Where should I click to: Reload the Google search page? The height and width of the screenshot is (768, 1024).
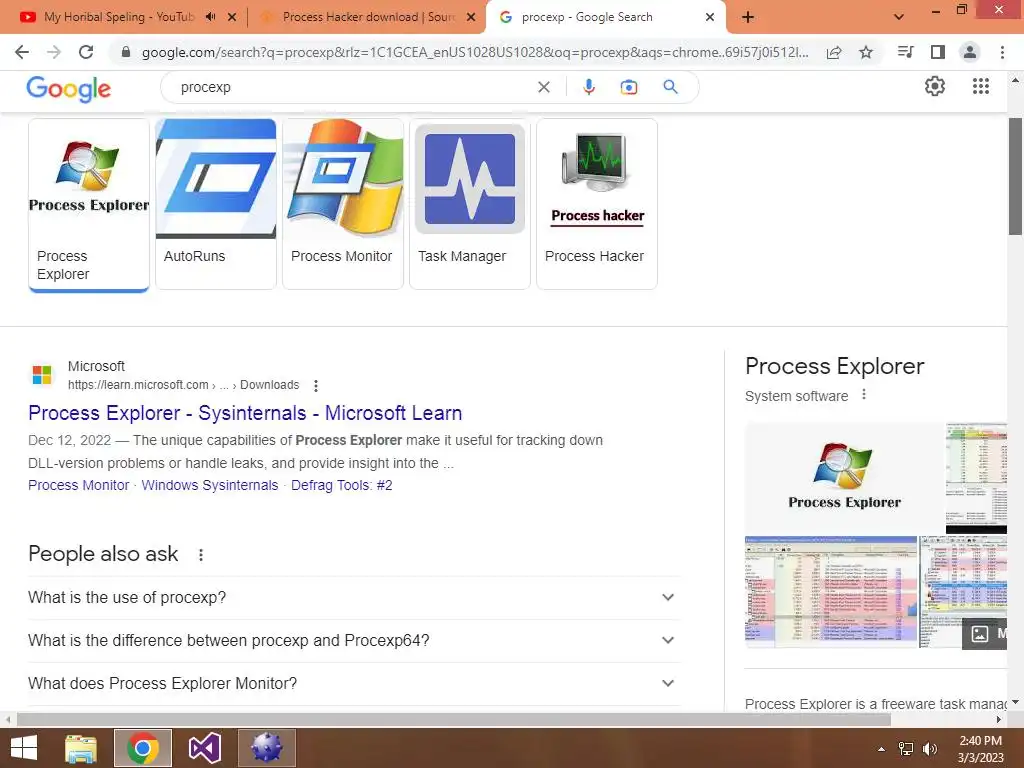click(x=86, y=52)
